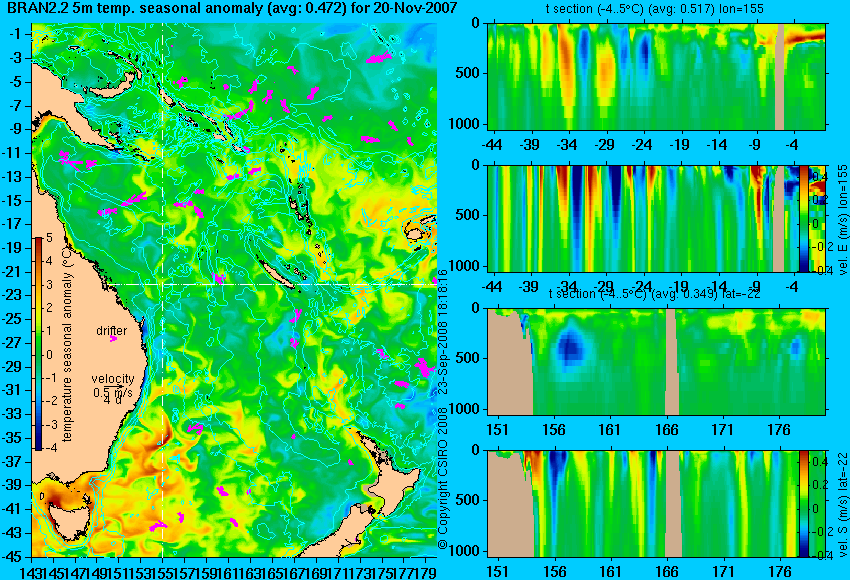Viewport: 850px width, 580px height.
Task: Click the elongated New Caledonia island
Action: click(276, 273)
